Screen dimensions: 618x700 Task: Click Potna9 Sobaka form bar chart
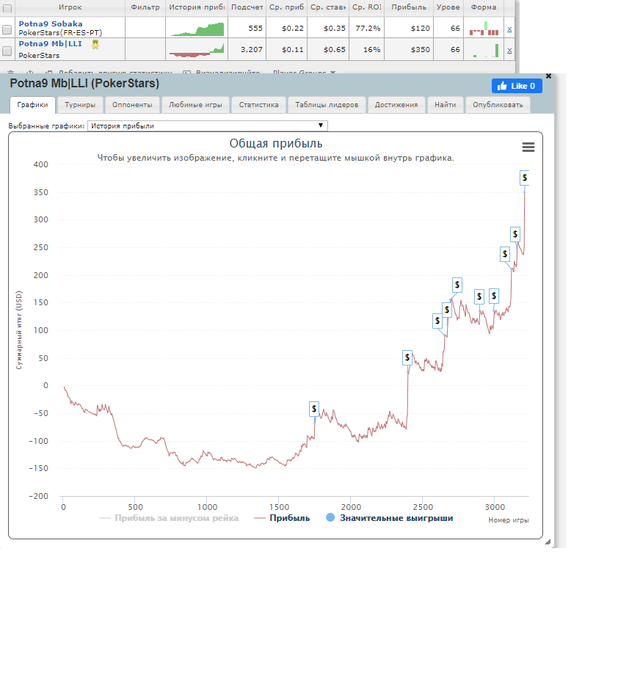[x=484, y=29]
